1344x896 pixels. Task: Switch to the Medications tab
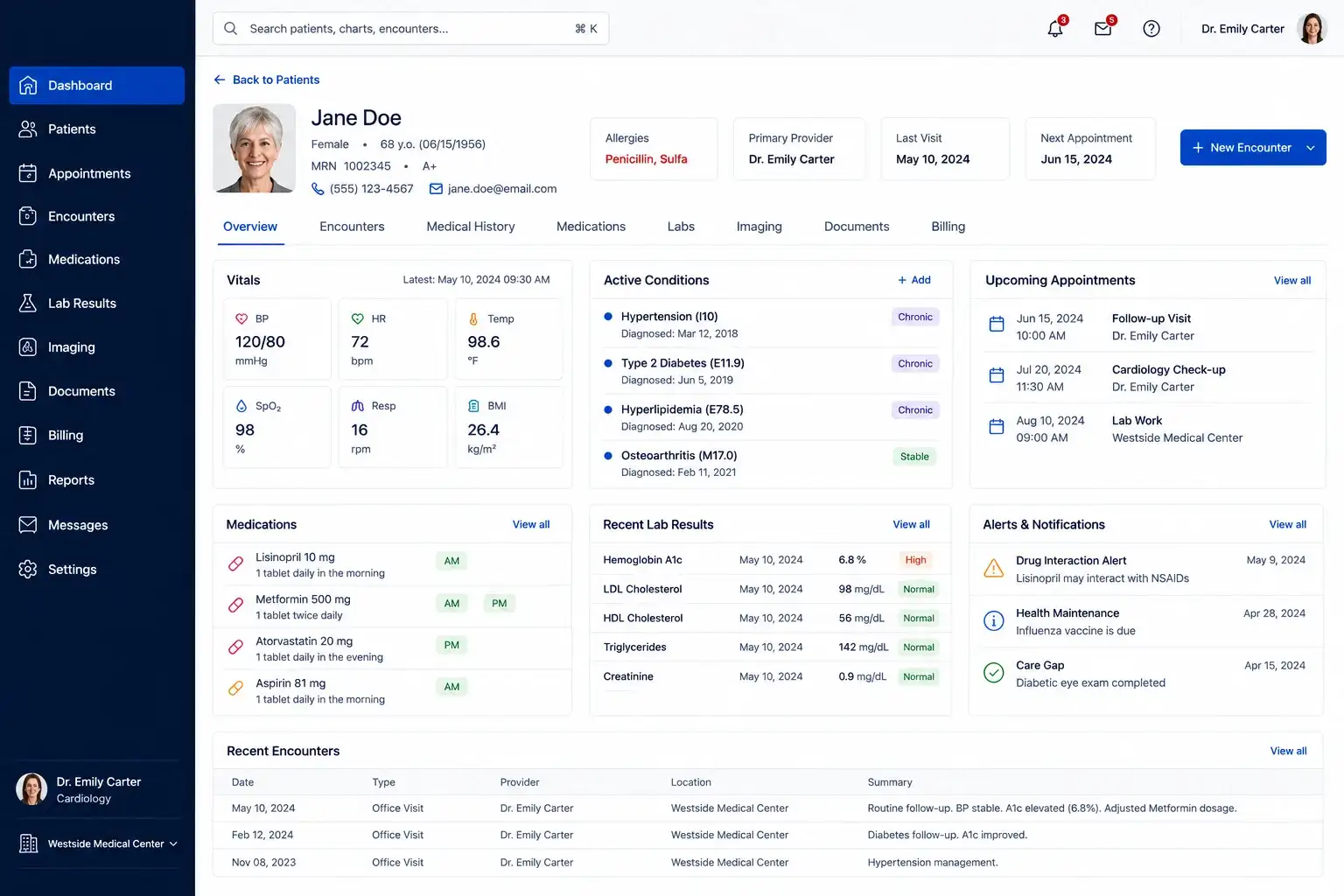591,227
